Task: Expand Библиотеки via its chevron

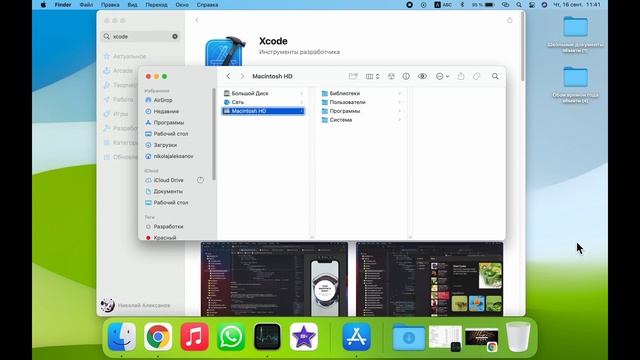Action: (x=399, y=93)
